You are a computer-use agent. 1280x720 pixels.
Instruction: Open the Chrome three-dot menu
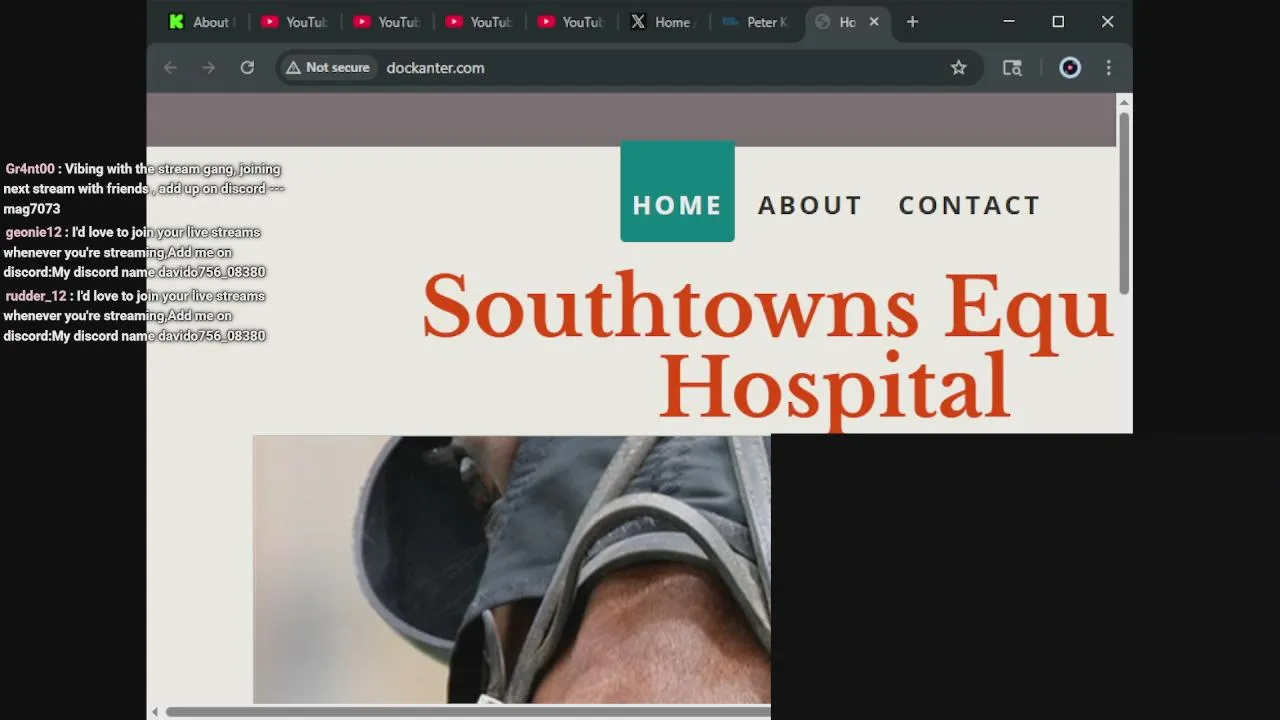[1108, 68]
